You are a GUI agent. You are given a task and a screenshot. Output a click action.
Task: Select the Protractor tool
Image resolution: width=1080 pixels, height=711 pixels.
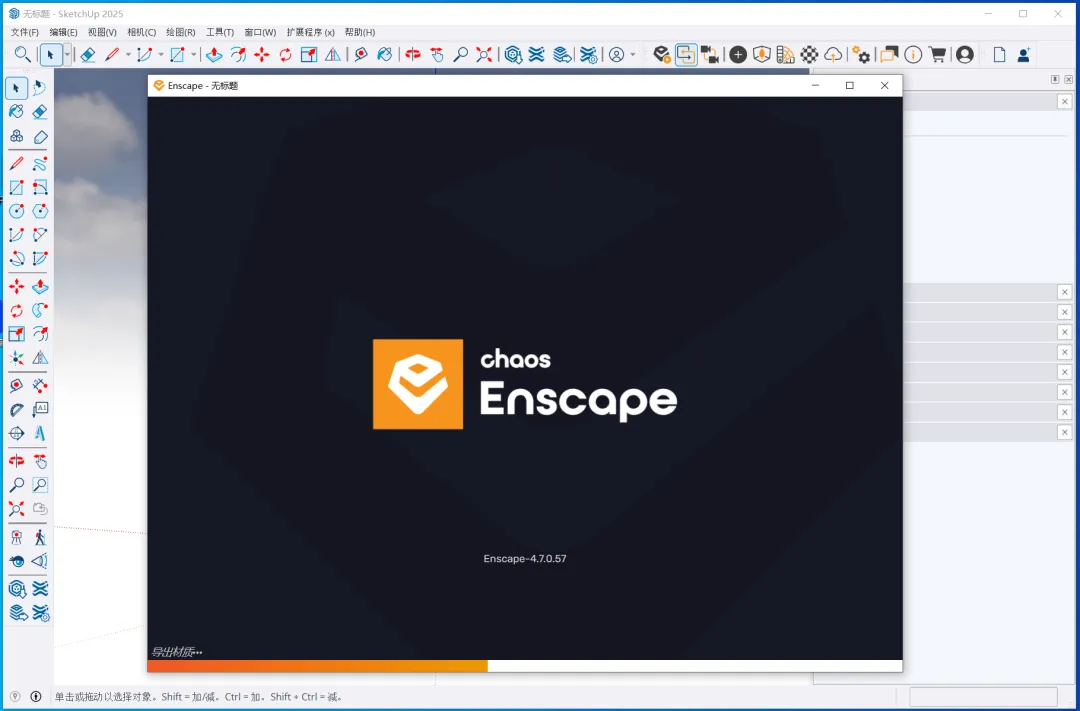17,409
